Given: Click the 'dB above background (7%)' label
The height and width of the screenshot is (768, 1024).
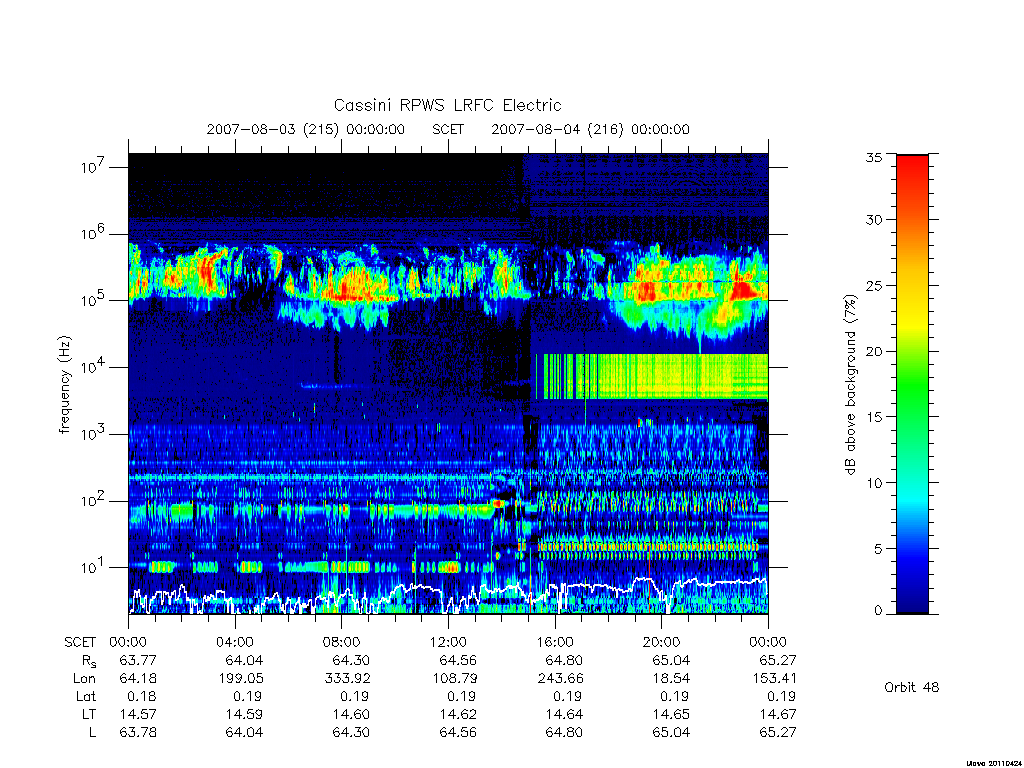Looking at the screenshot, I should 850,384.
